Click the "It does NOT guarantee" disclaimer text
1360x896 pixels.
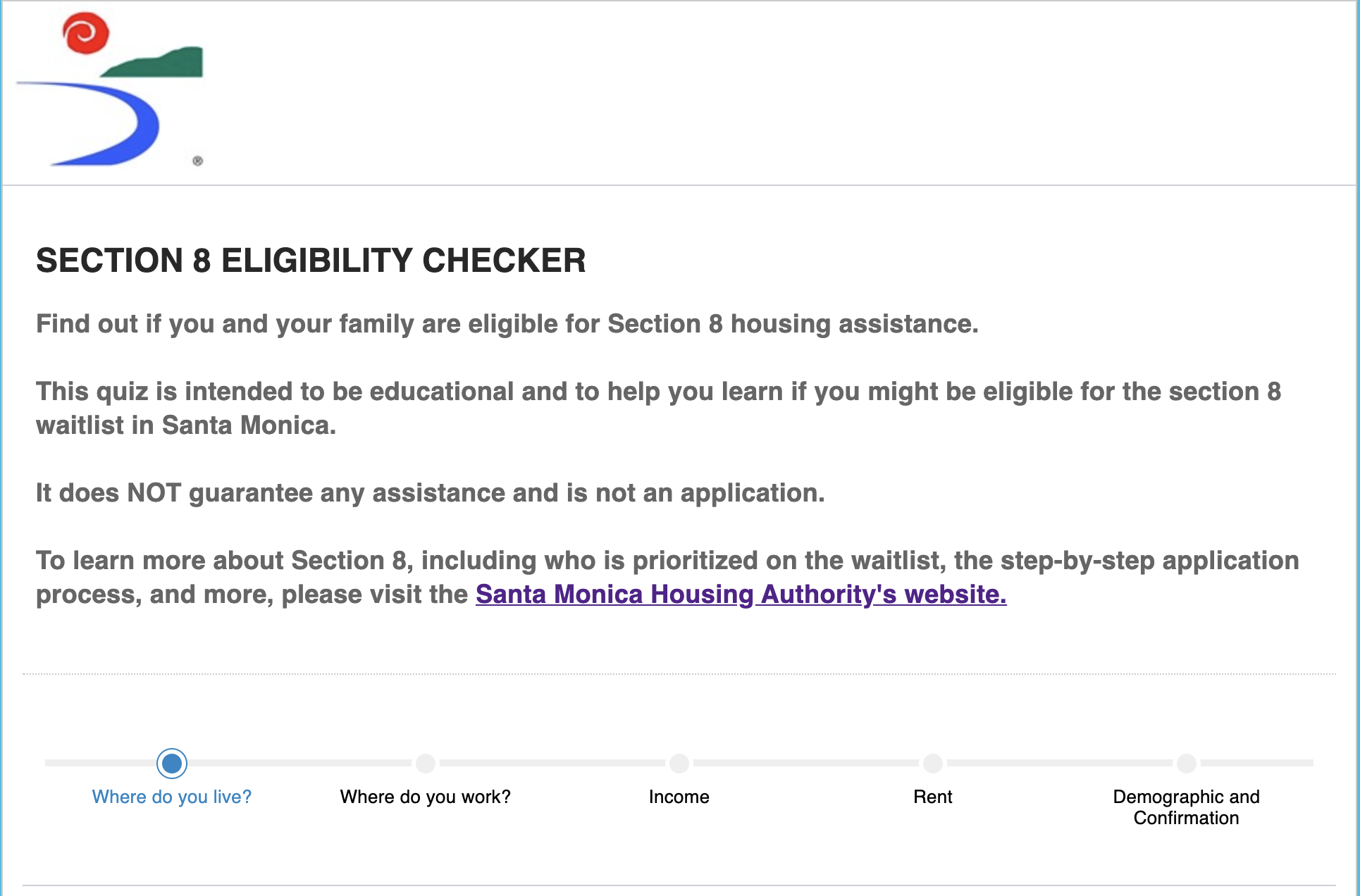(x=430, y=493)
